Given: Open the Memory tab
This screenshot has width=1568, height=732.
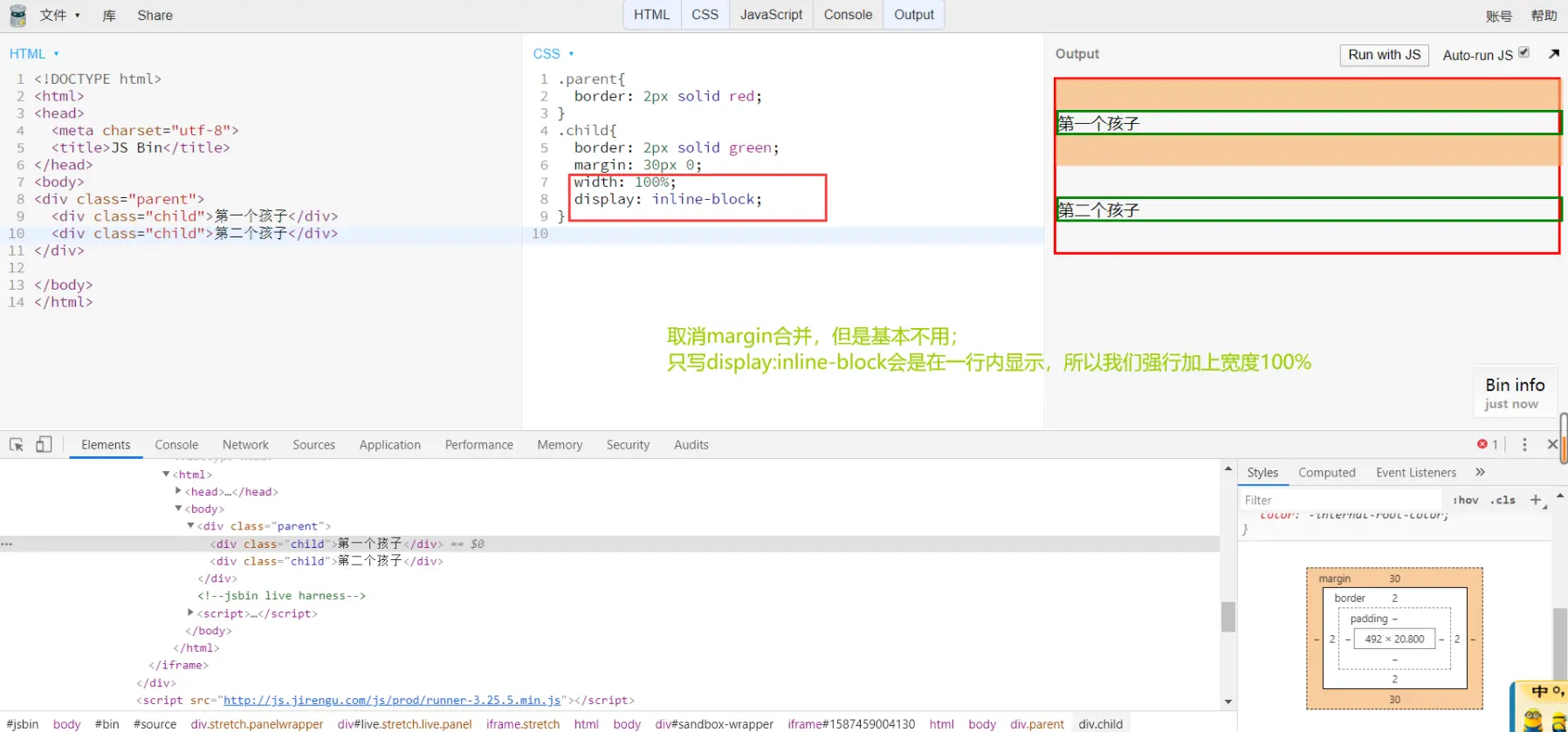Looking at the screenshot, I should pyautogui.click(x=560, y=445).
